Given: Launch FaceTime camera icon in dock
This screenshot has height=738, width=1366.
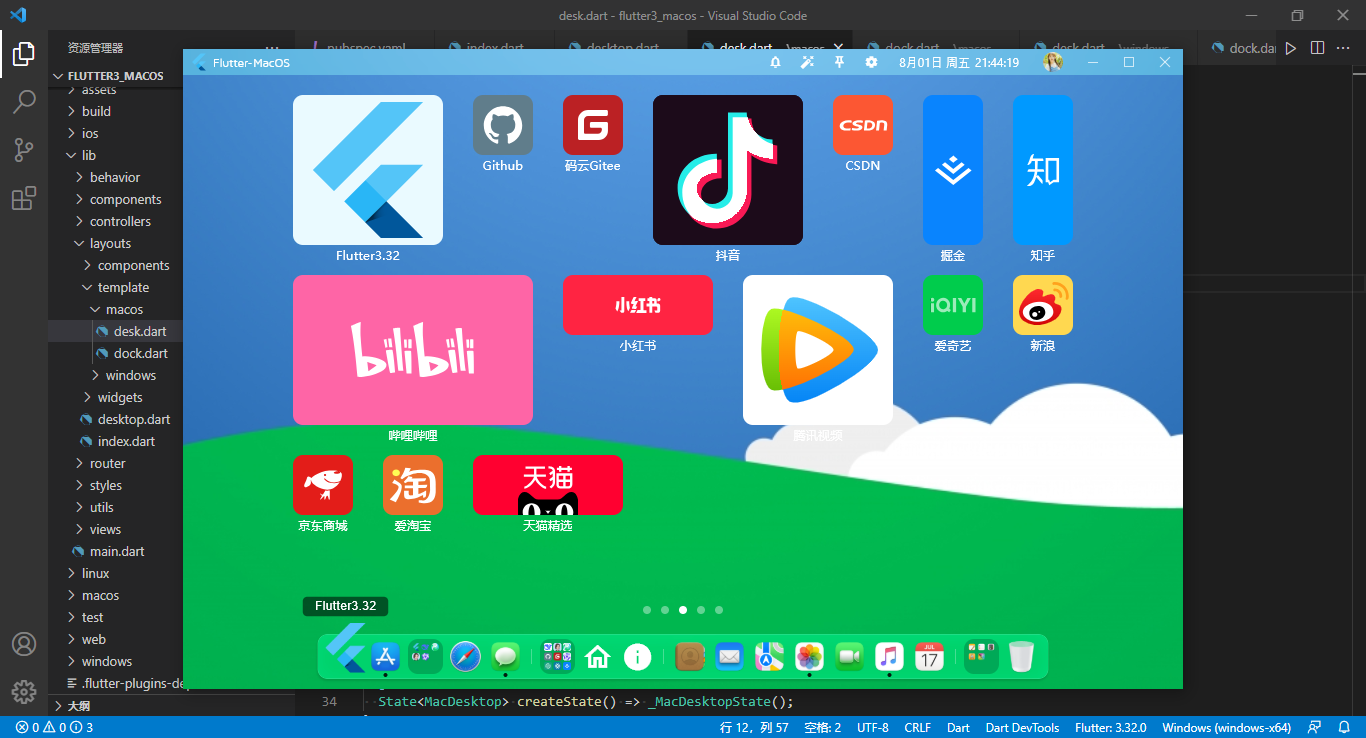Looking at the screenshot, I should (x=849, y=657).
